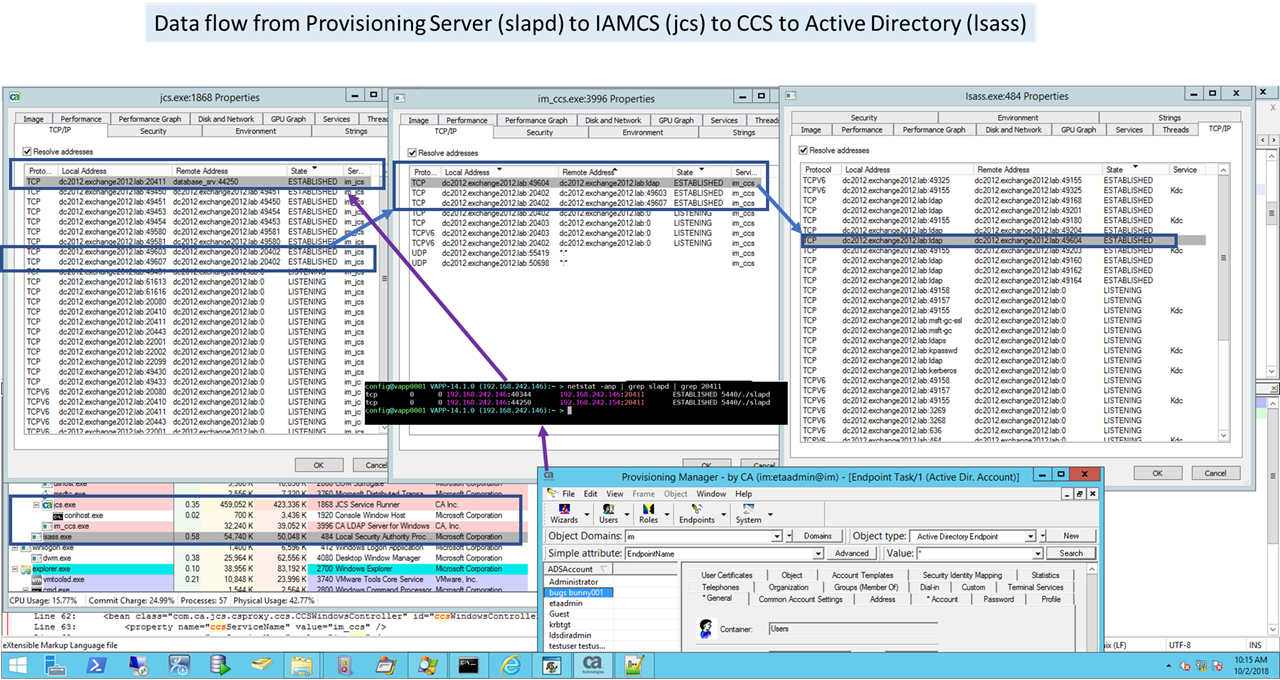Click the user avatar icon beside Container
Screen dimensions: 1280x680
click(706, 629)
